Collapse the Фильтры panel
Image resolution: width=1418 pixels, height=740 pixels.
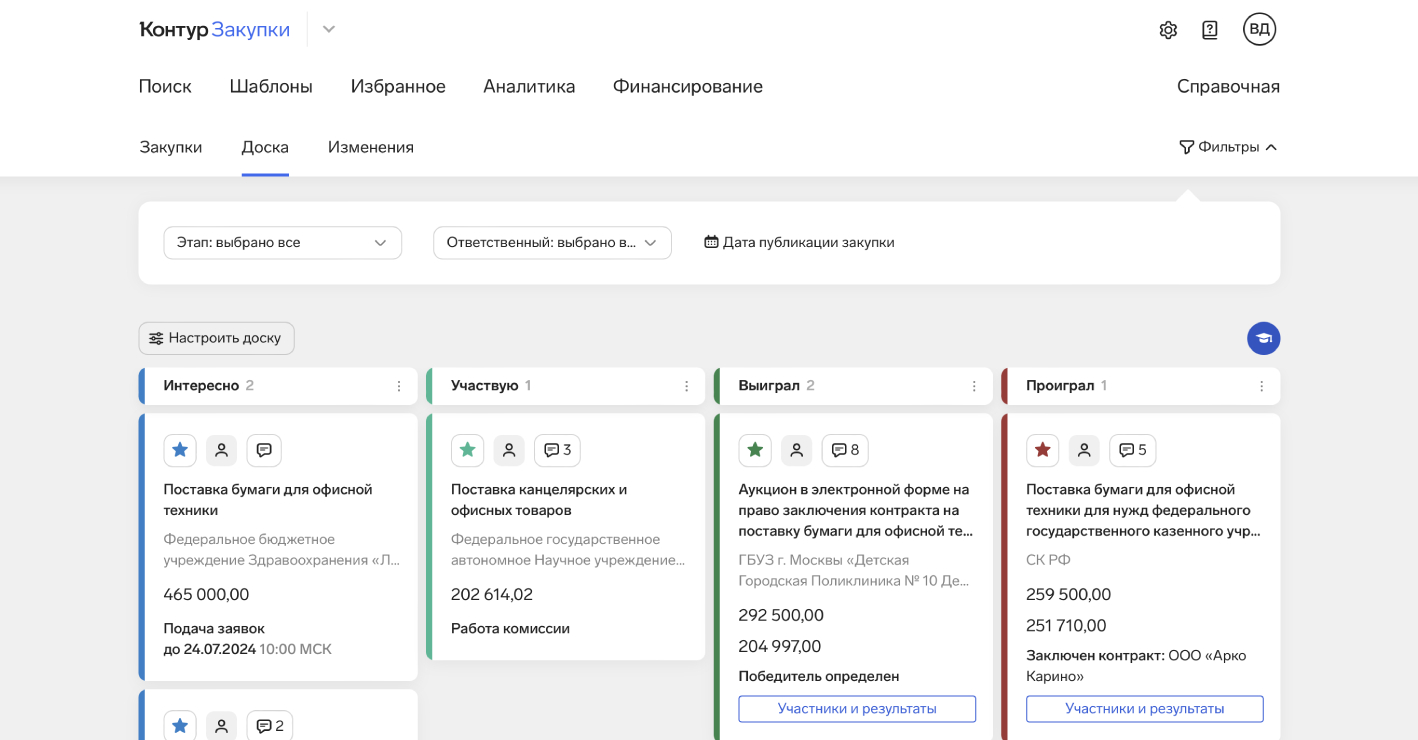click(1228, 147)
